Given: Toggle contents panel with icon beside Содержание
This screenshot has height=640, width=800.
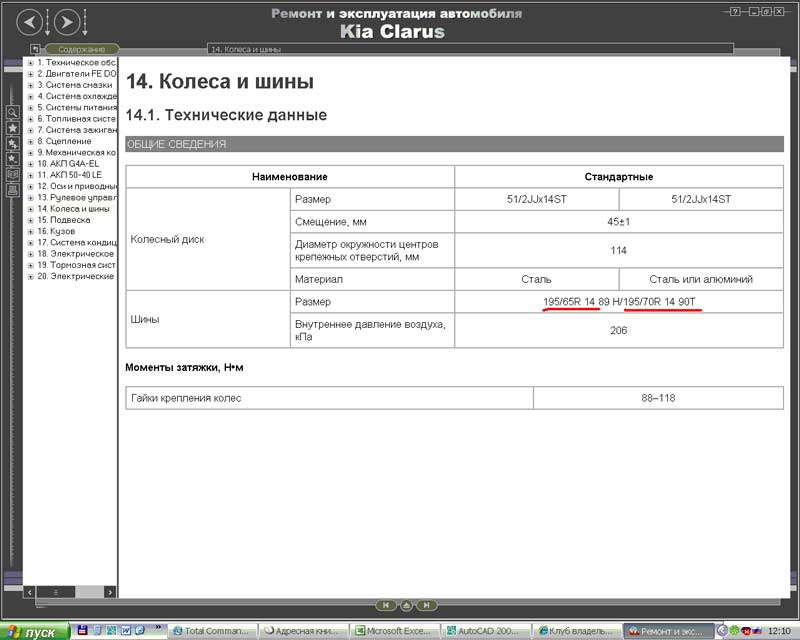Looking at the screenshot, I should (x=35, y=49).
